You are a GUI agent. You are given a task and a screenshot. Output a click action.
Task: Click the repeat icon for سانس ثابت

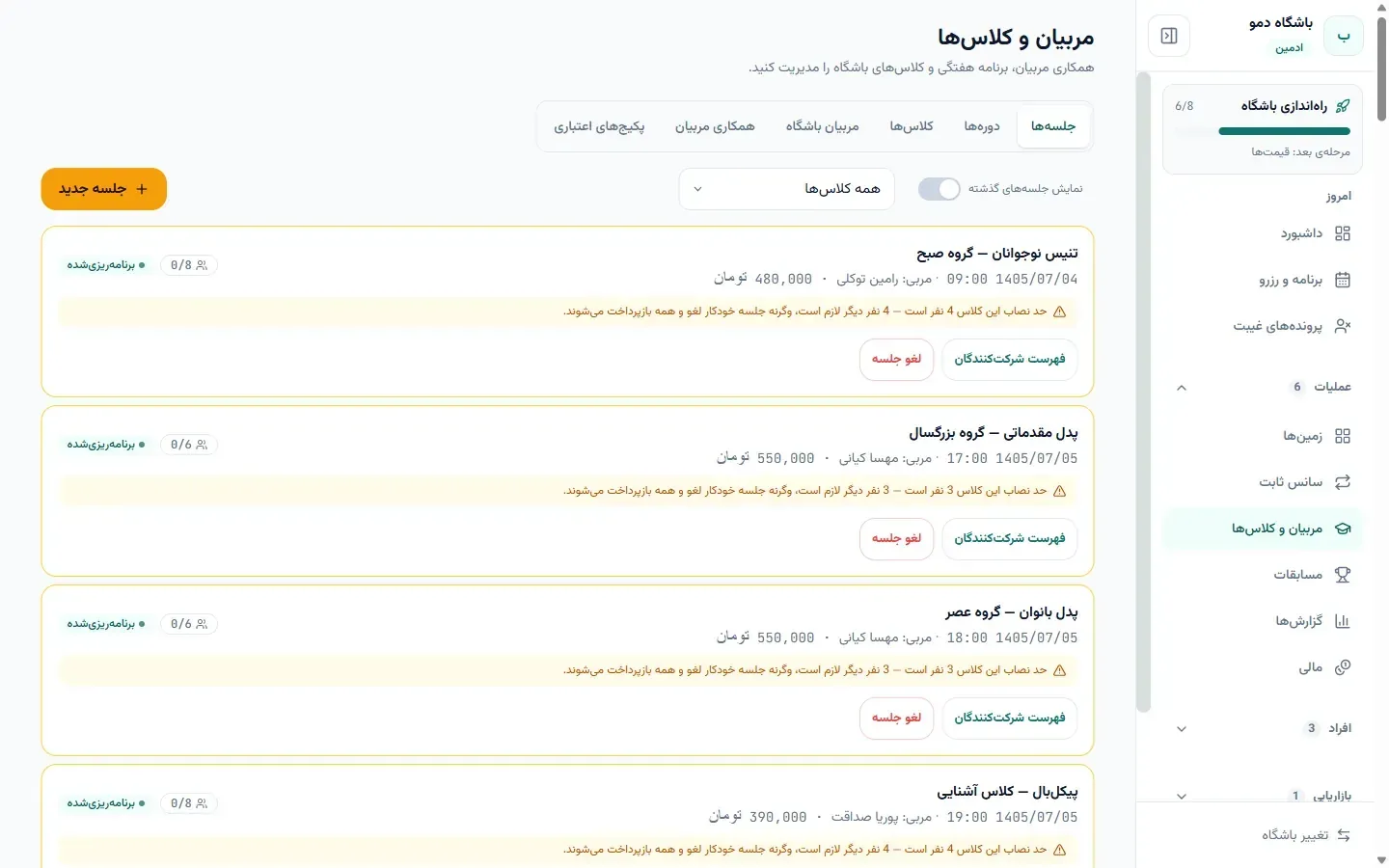tap(1343, 482)
